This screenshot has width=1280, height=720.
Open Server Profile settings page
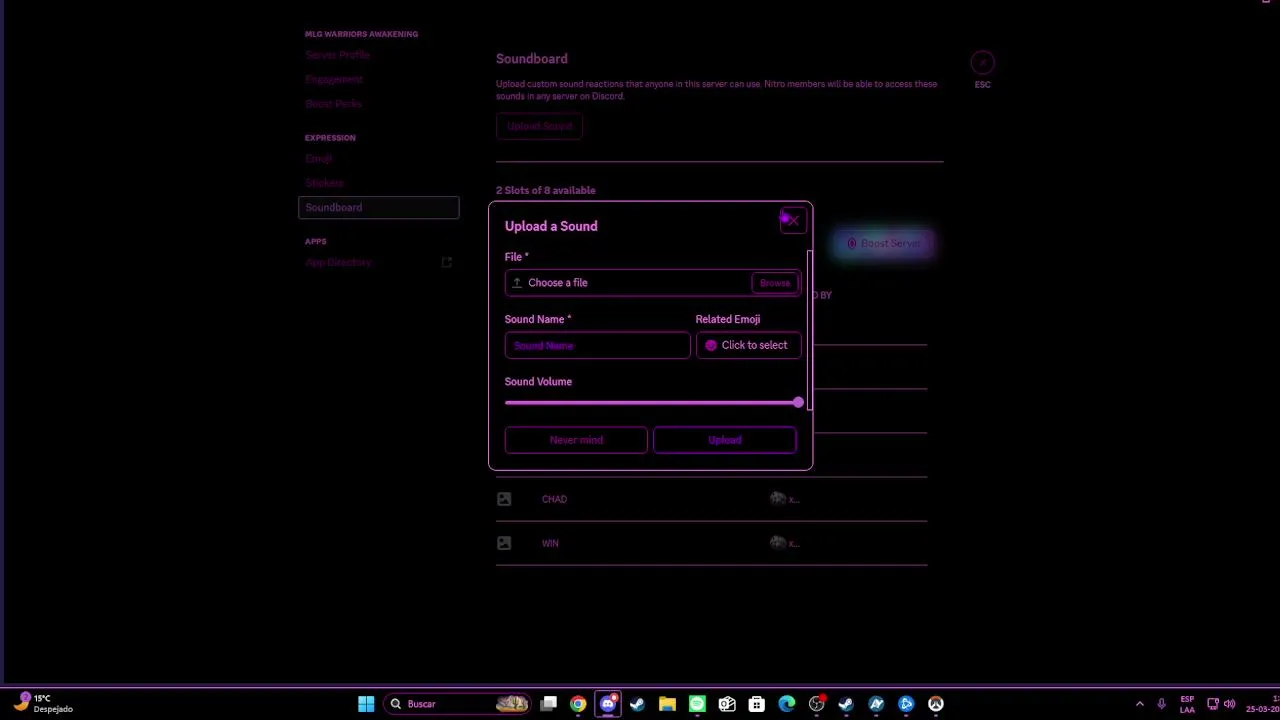click(338, 55)
